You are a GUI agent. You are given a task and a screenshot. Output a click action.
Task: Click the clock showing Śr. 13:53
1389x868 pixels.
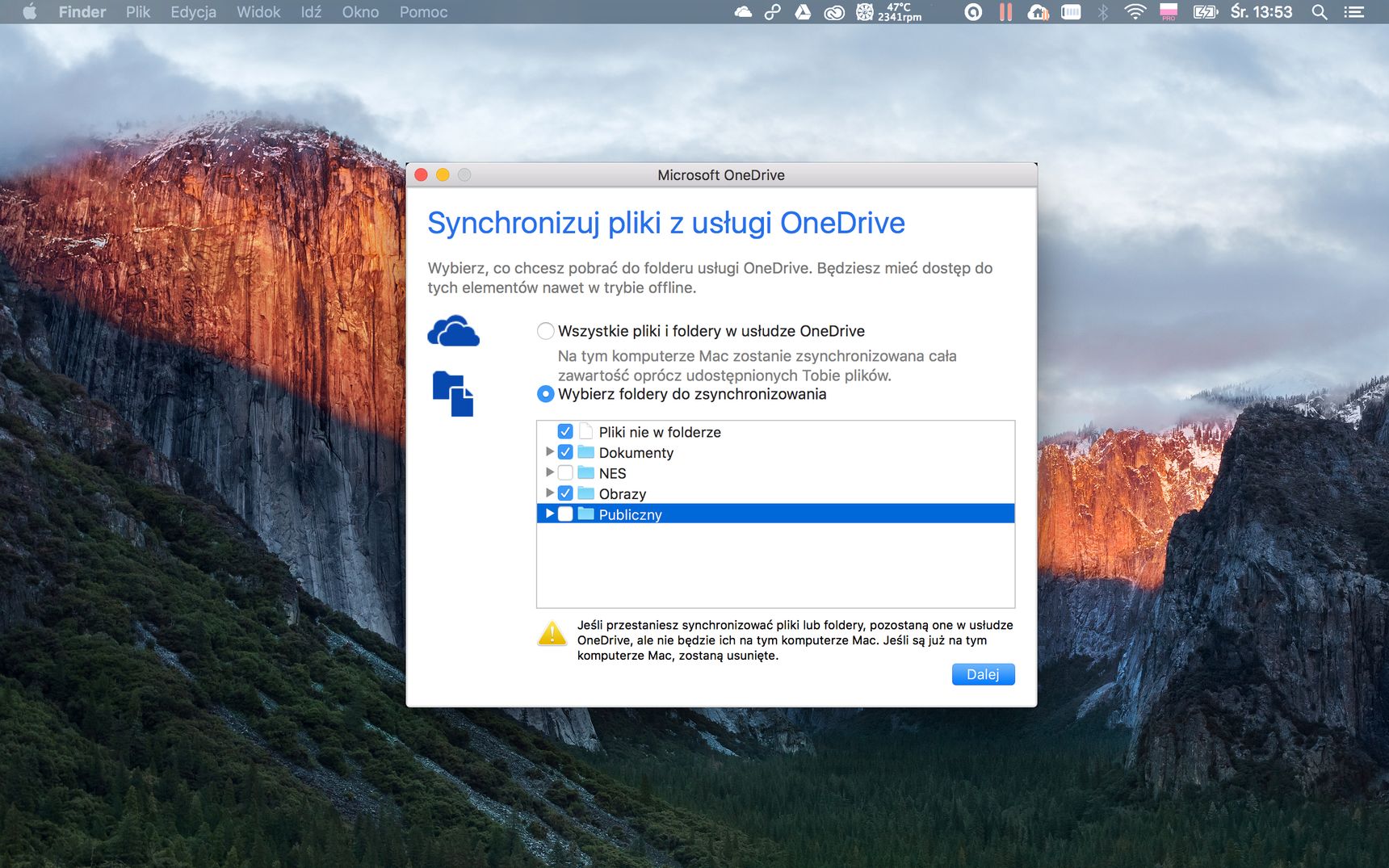coord(1261,12)
